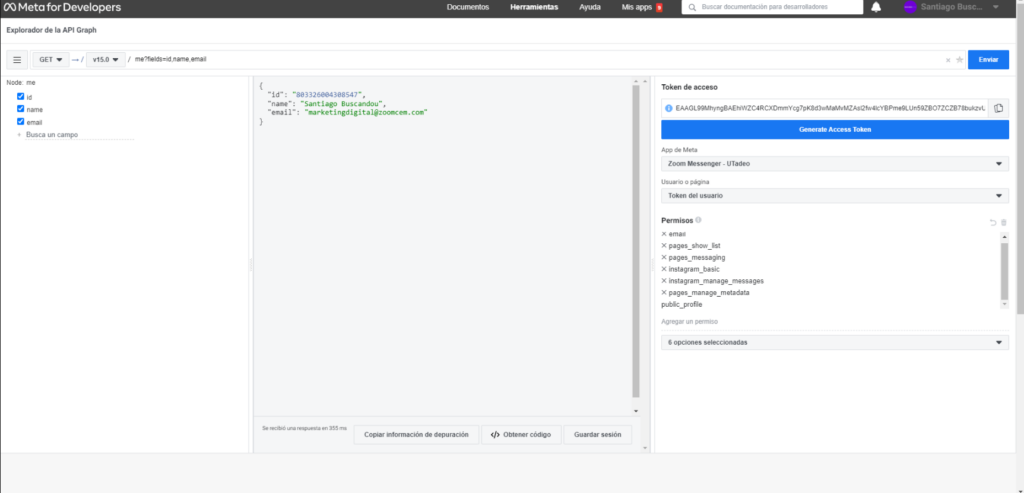Uncheck the id field checkbox

[20, 97]
